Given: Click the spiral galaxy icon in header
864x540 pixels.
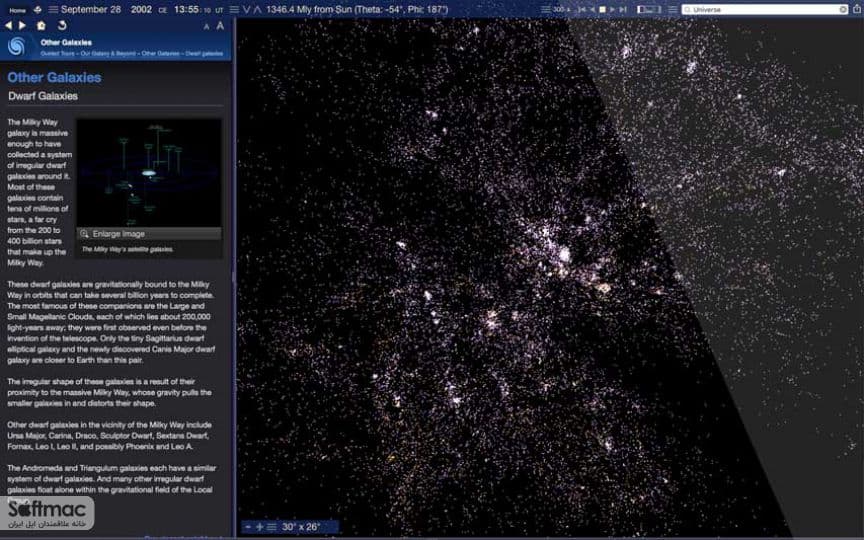Looking at the screenshot, I should [17, 47].
